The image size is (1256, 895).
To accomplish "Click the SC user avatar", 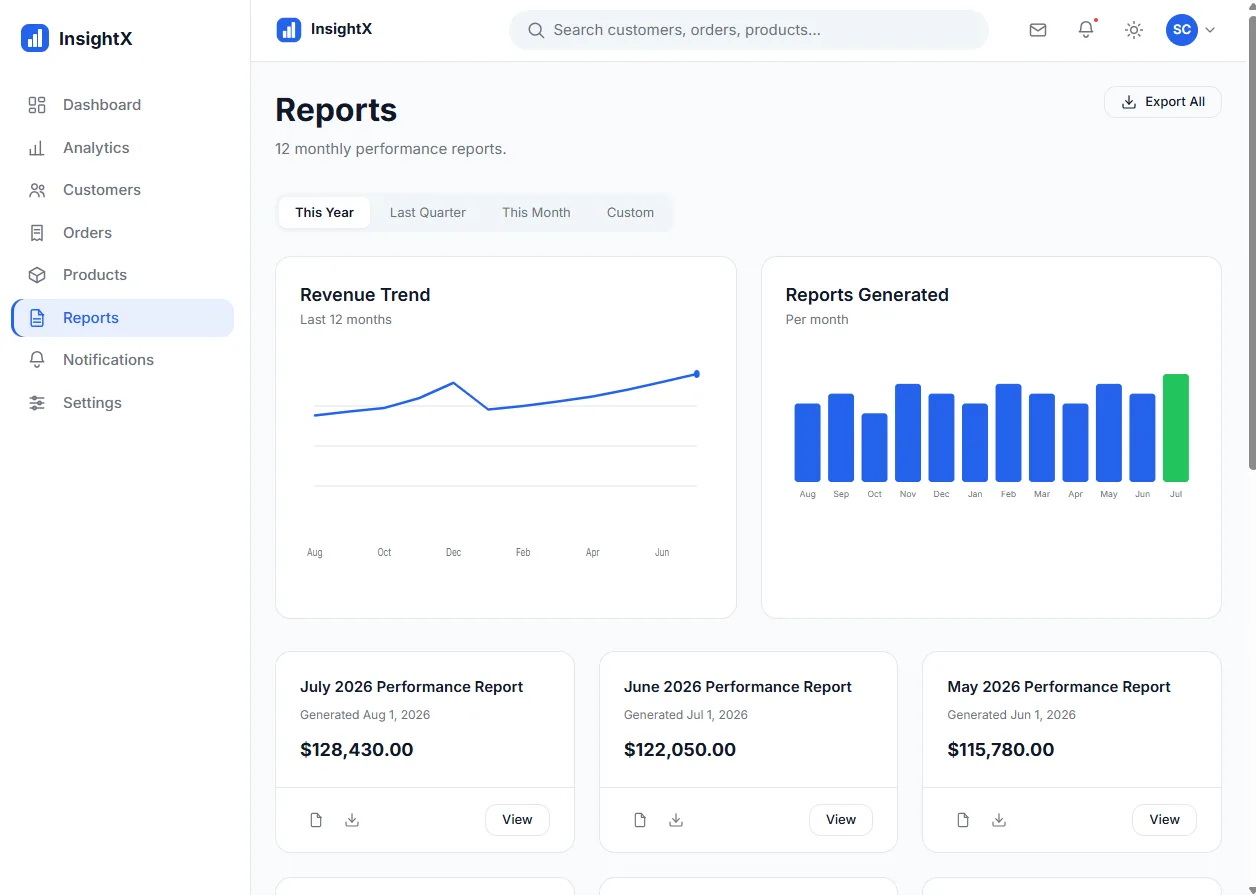I will 1182,30.
